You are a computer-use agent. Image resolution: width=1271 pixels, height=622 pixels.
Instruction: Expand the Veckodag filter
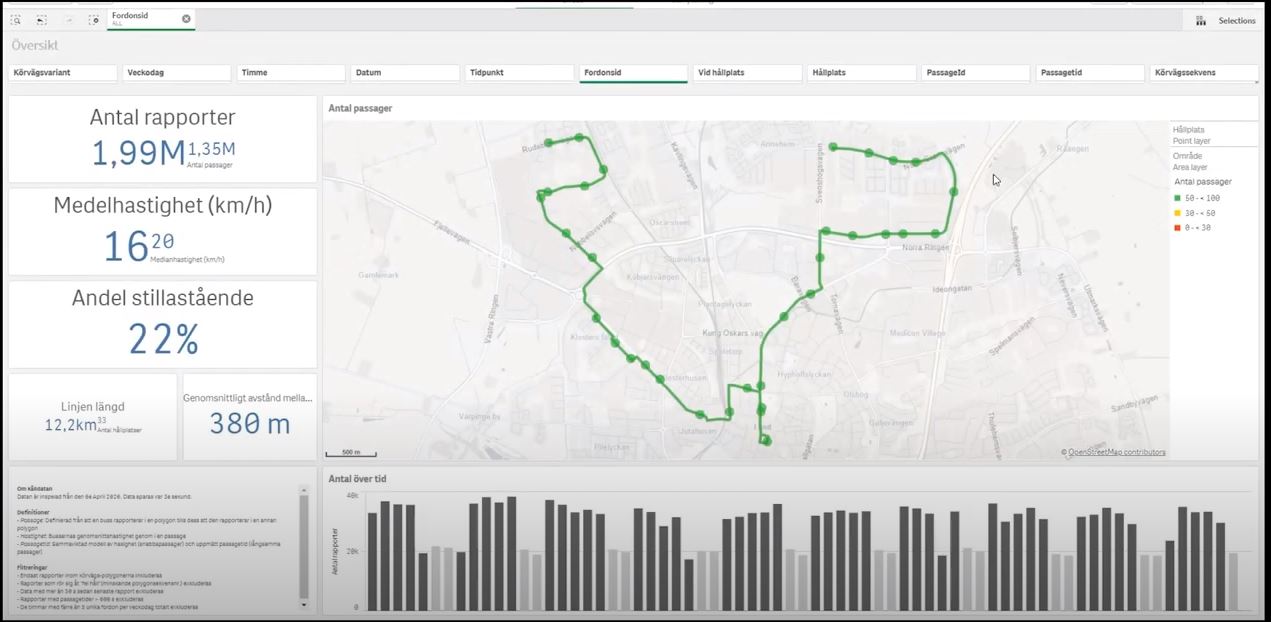(177, 73)
